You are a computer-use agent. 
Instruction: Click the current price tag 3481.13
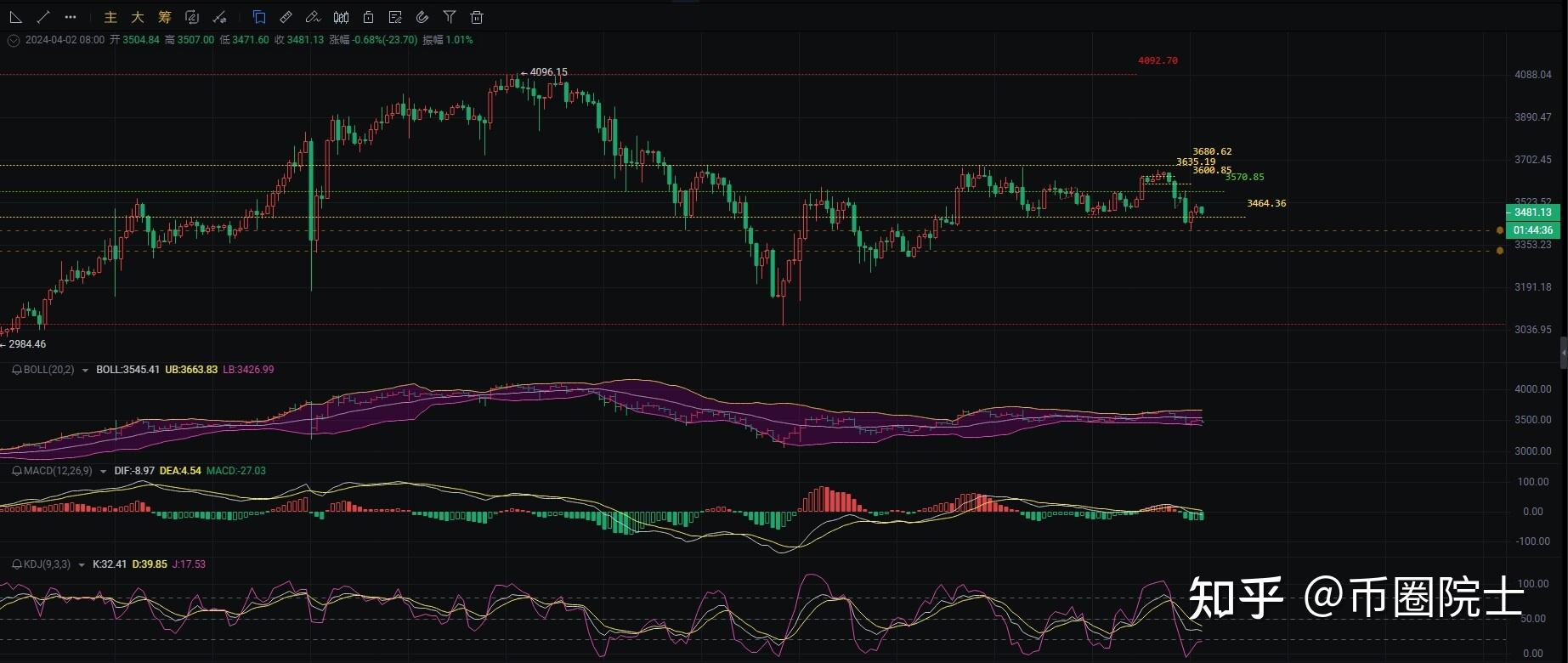pos(1532,212)
